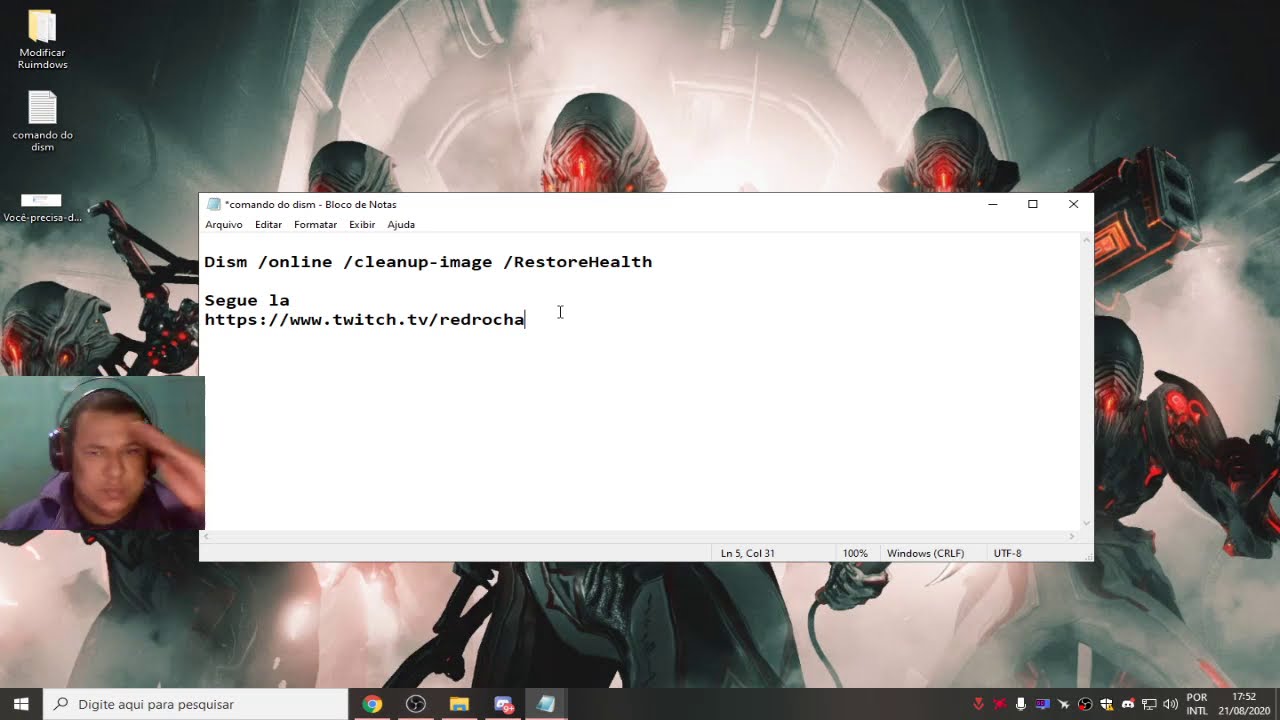Click the webcam overlay thumbnail
The width and height of the screenshot is (1280, 720).
(102, 453)
